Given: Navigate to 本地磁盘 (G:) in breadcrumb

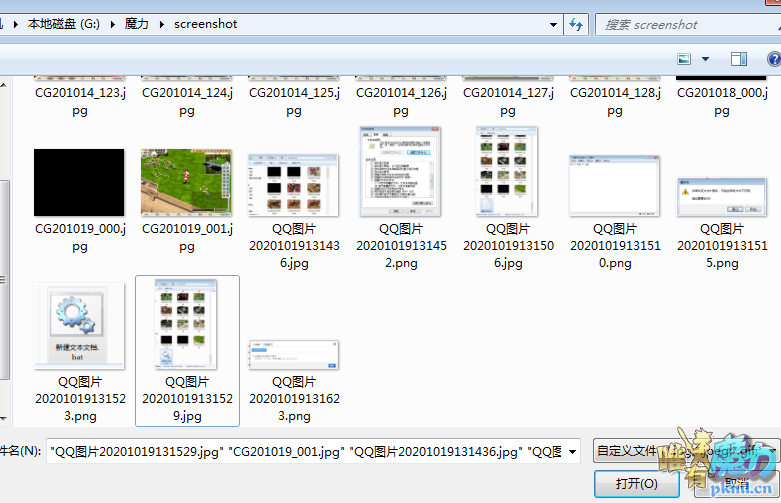Looking at the screenshot, I should coord(69,24).
